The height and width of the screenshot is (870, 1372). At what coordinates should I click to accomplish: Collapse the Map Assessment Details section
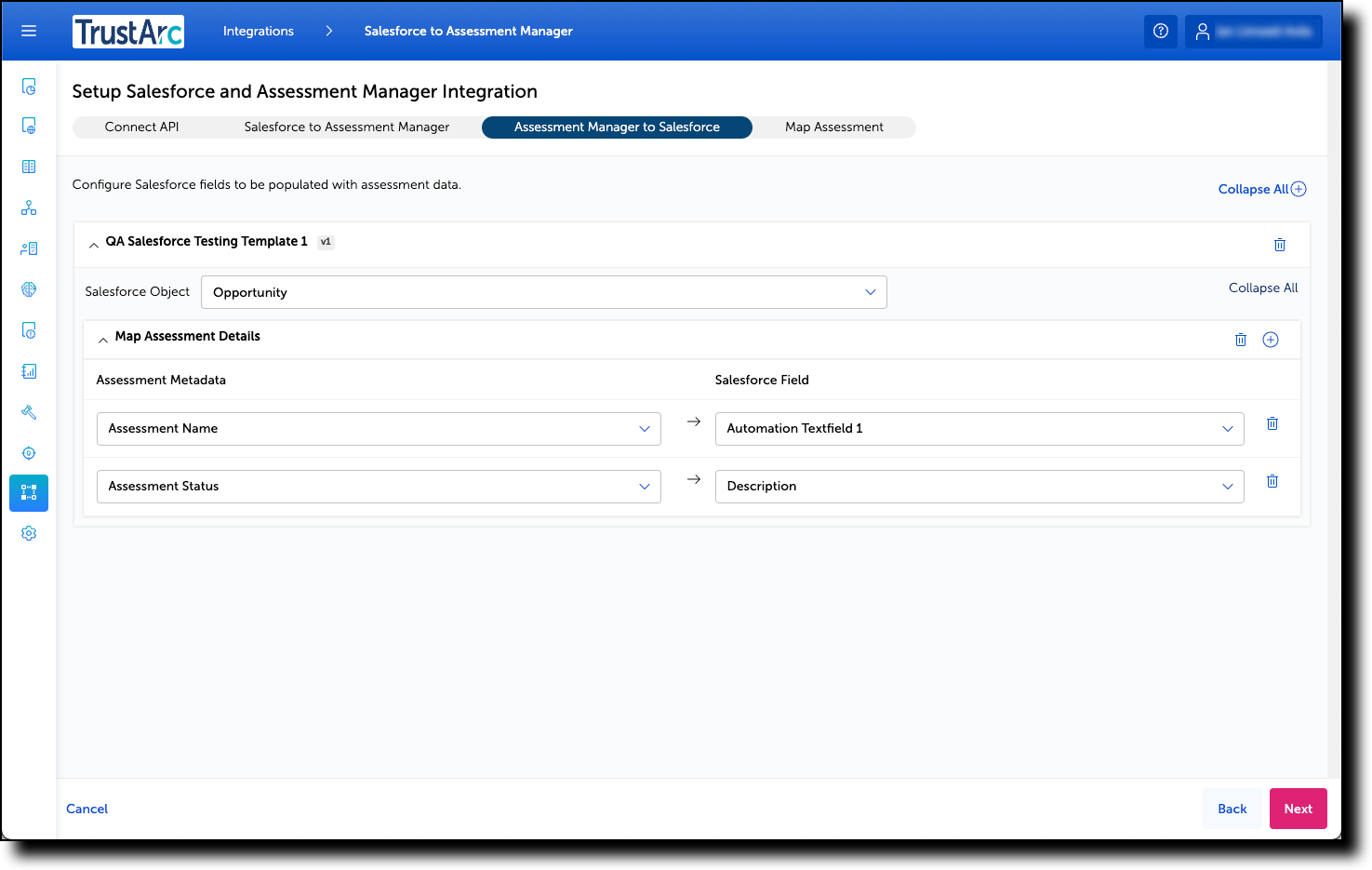tap(103, 339)
